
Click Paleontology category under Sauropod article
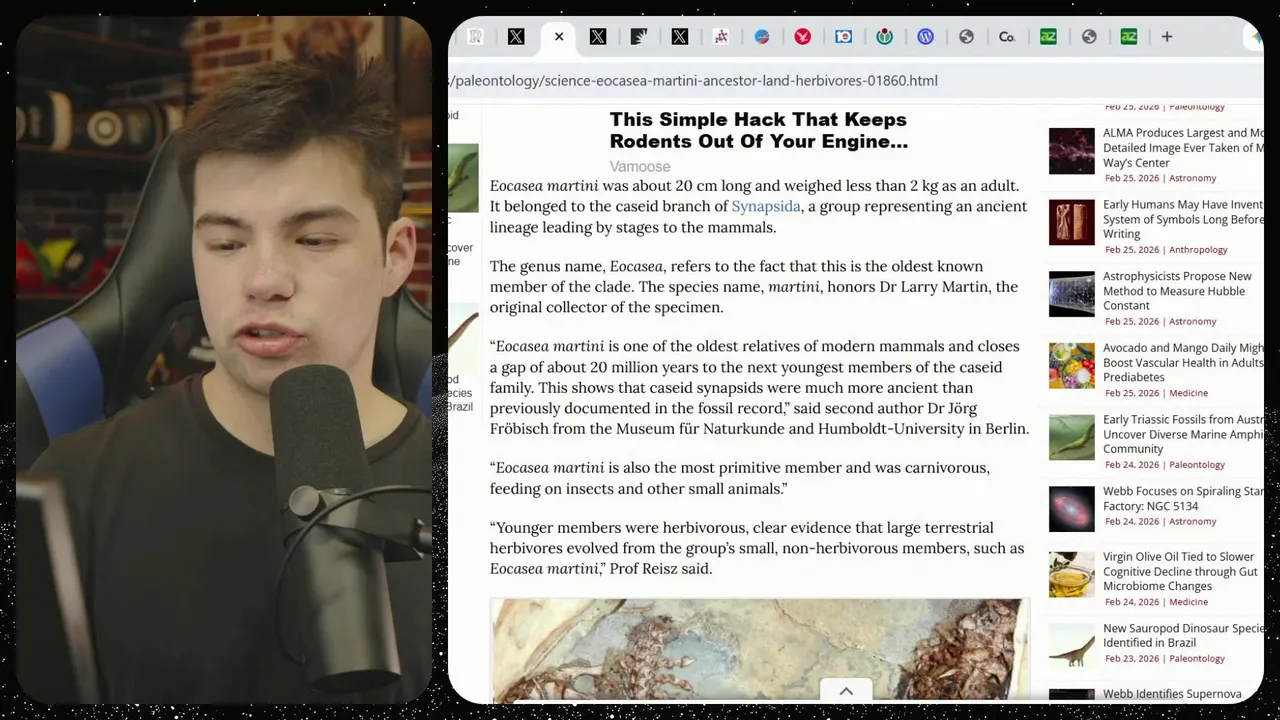1197,659
